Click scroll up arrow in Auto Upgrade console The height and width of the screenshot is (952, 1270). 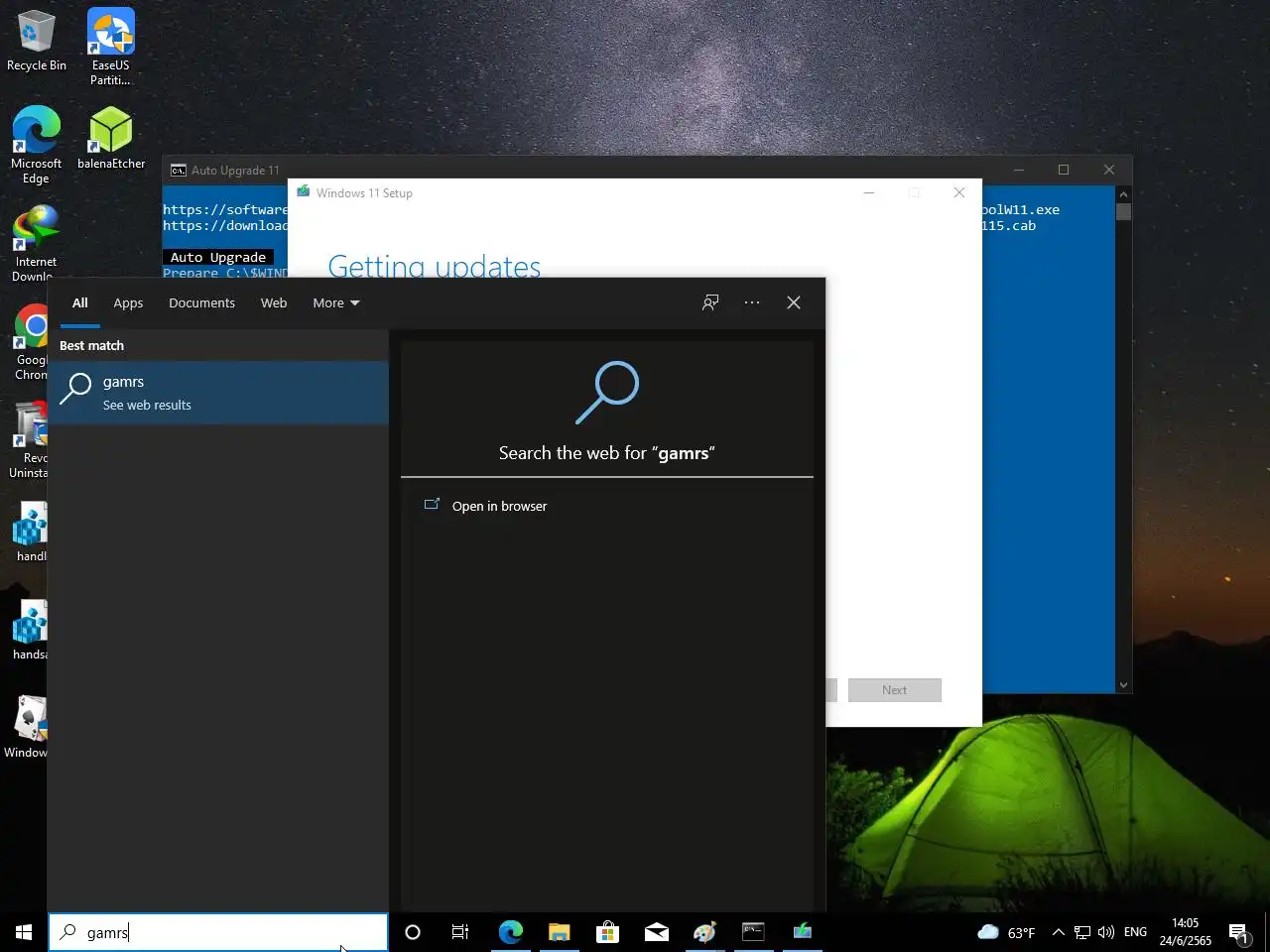click(1123, 194)
